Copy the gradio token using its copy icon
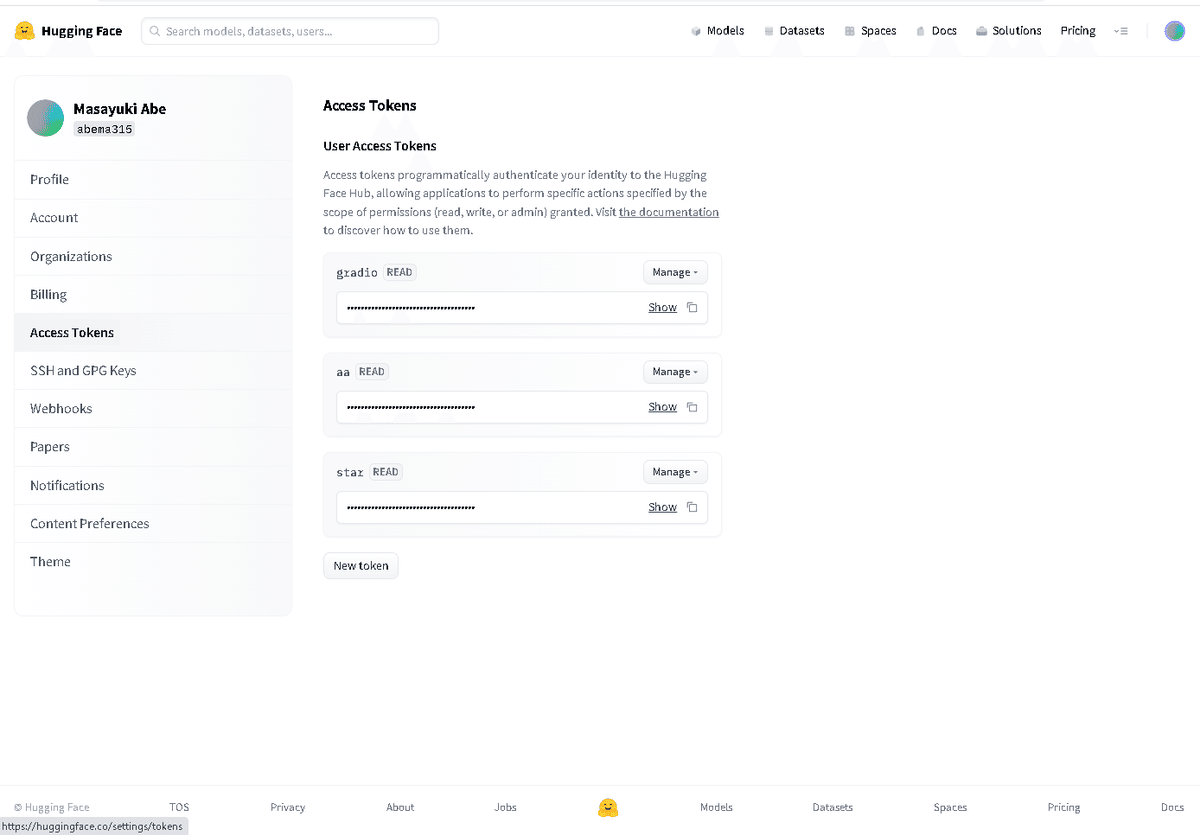1200x835 pixels. pos(691,307)
